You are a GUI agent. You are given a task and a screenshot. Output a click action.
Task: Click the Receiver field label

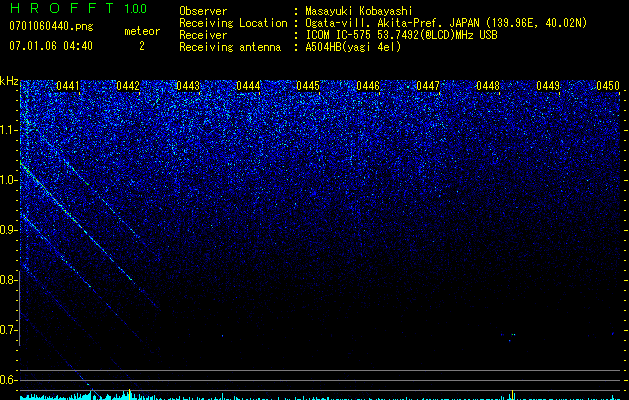(203, 35)
